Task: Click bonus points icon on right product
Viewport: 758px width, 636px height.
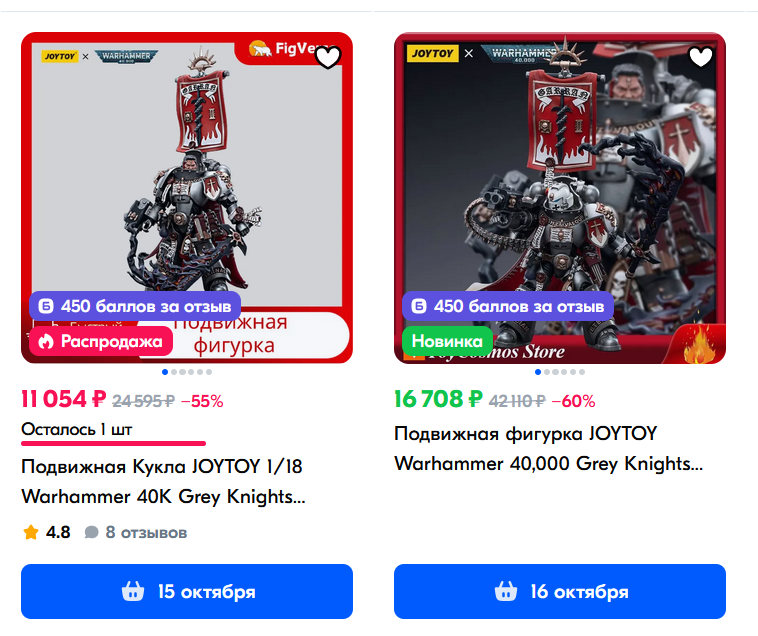Action: tap(419, 306)
